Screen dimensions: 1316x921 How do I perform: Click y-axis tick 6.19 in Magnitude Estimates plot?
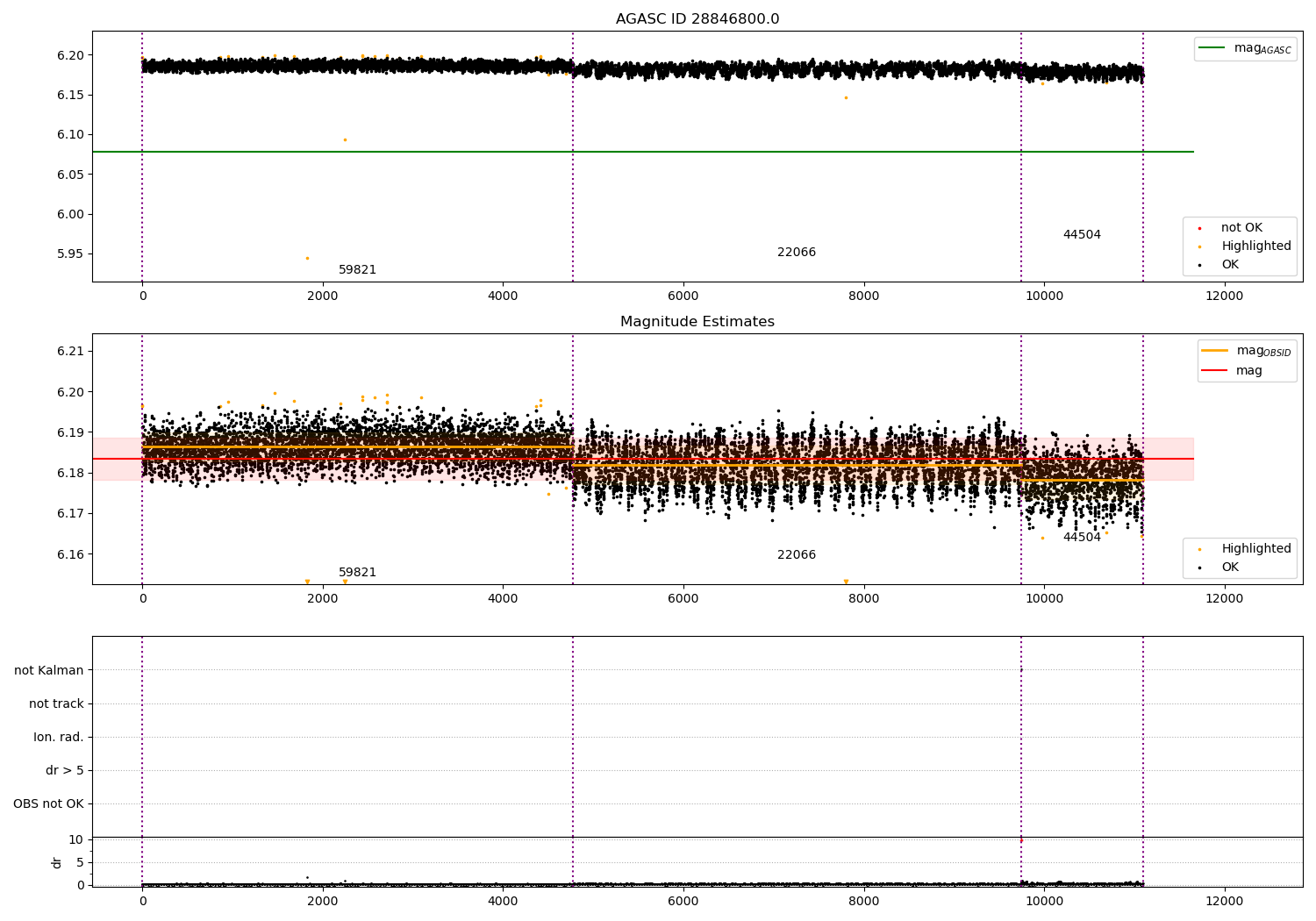pos(69,433)
